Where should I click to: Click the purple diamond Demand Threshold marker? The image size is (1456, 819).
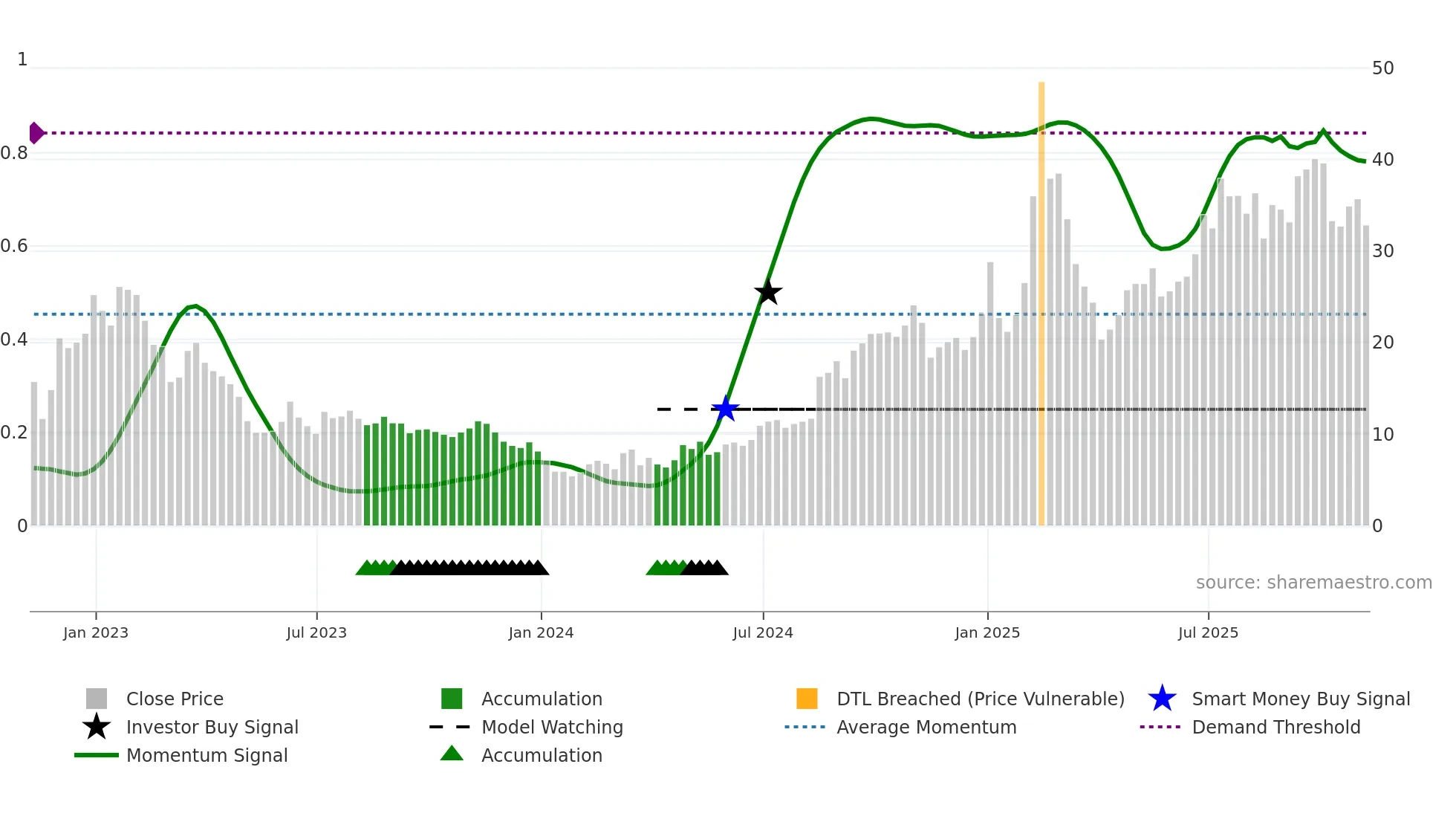[36, 133]
